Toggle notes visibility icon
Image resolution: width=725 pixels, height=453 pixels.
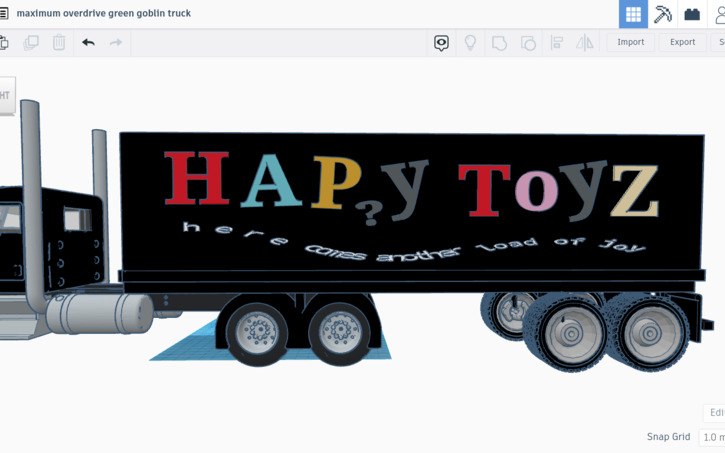[x=441, y=43]
